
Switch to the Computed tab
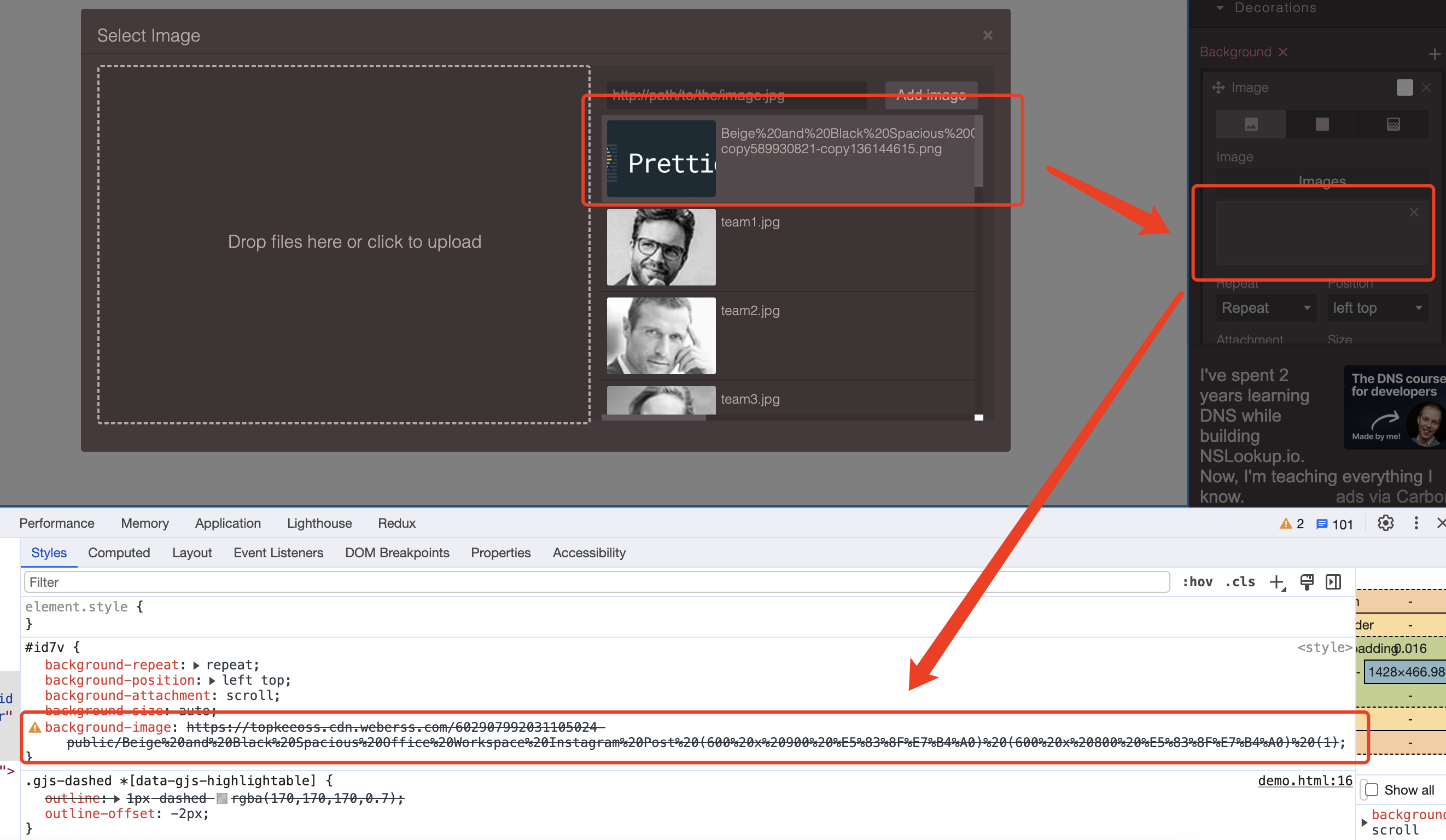[119, 552]
